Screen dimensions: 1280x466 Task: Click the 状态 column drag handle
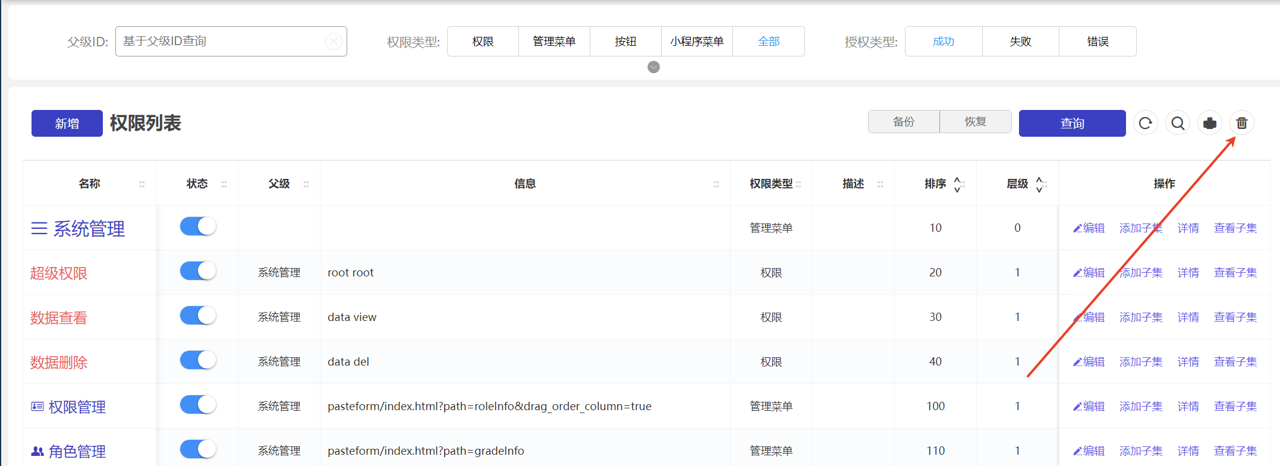pos(224,184)
